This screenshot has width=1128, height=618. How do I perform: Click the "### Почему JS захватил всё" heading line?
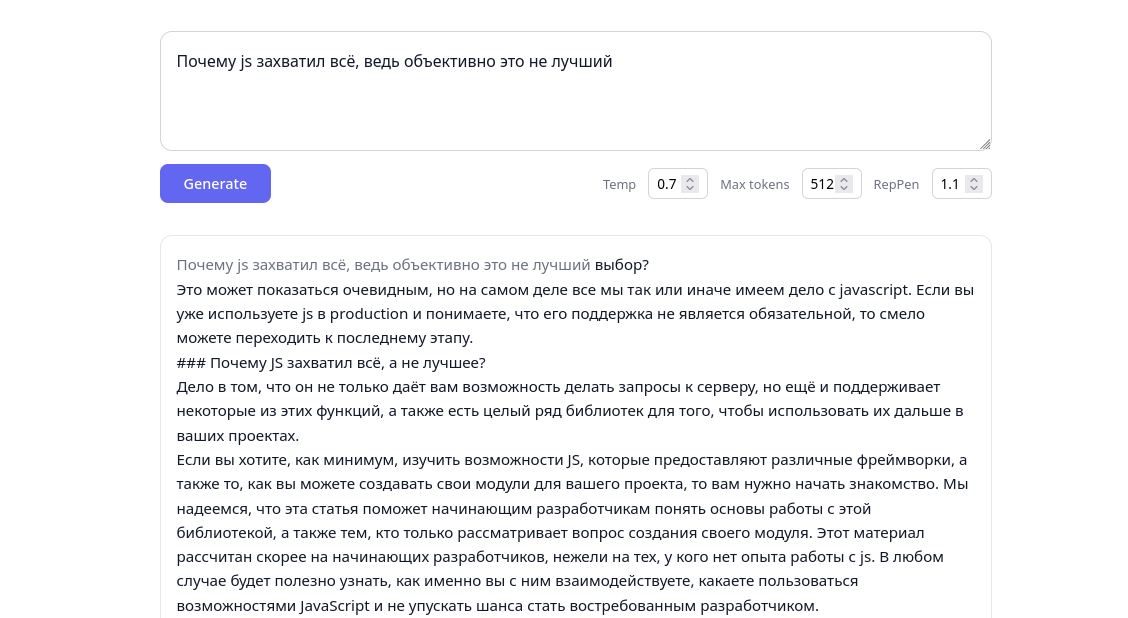(331, 363)
